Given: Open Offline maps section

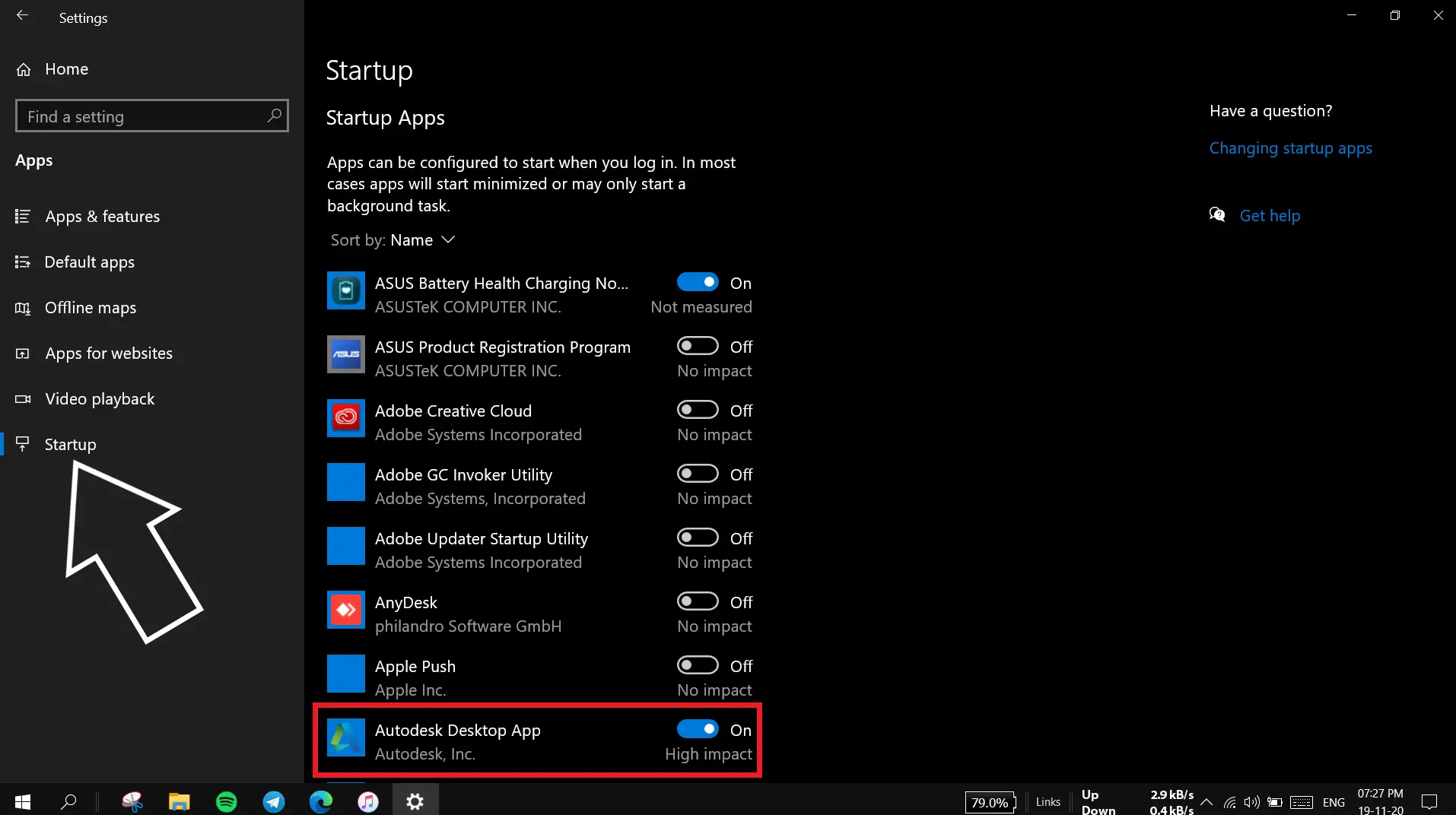Looking at the screenshot, I should coord(91,308).
